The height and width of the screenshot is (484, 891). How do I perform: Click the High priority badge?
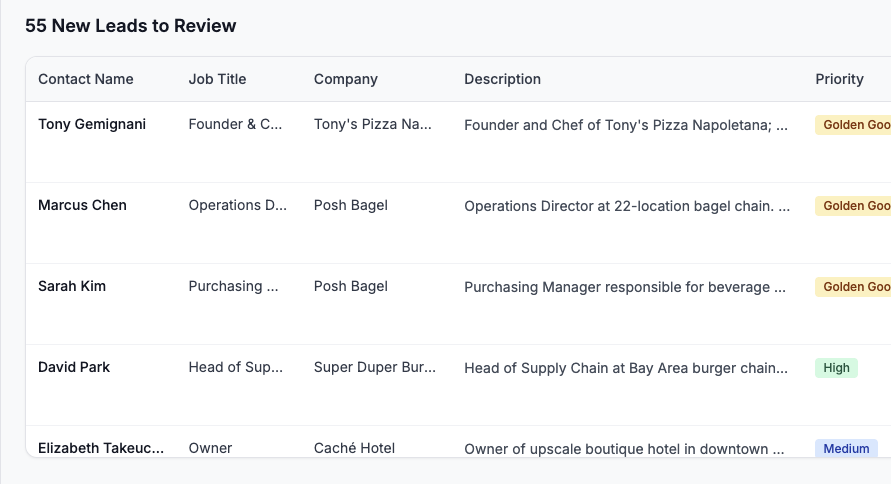pos(836,368)
